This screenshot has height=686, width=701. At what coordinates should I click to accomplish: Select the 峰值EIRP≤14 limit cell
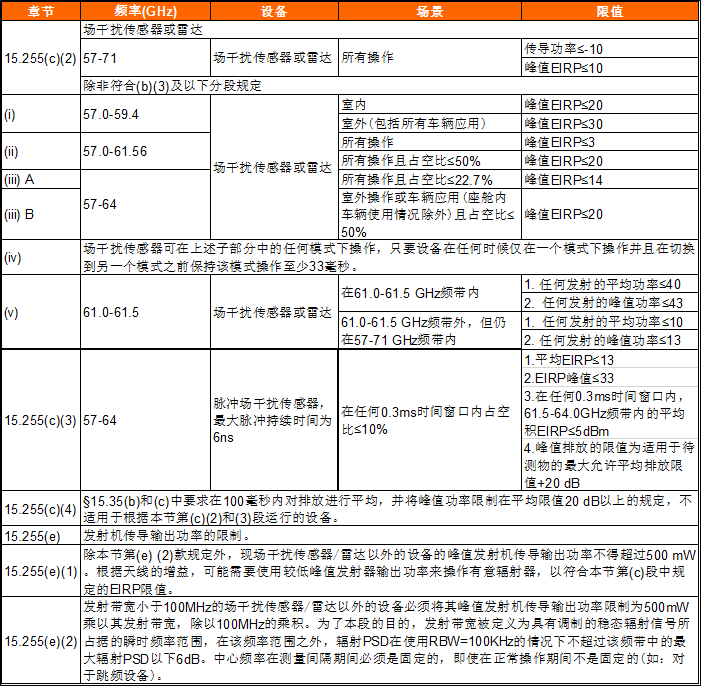pos(609,180)
